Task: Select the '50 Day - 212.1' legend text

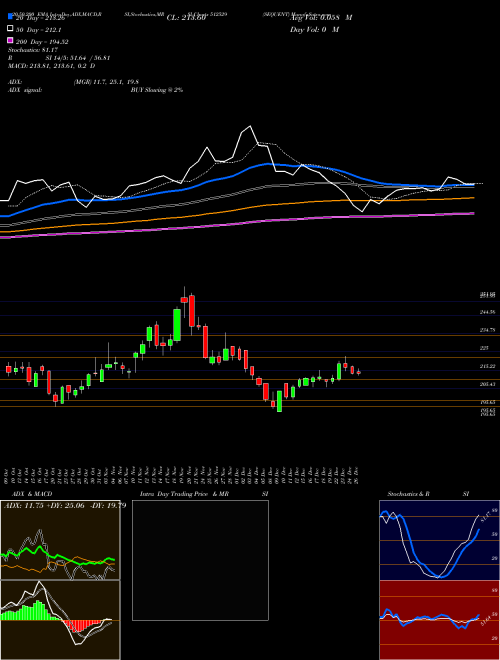Action: tap(39, 30)
